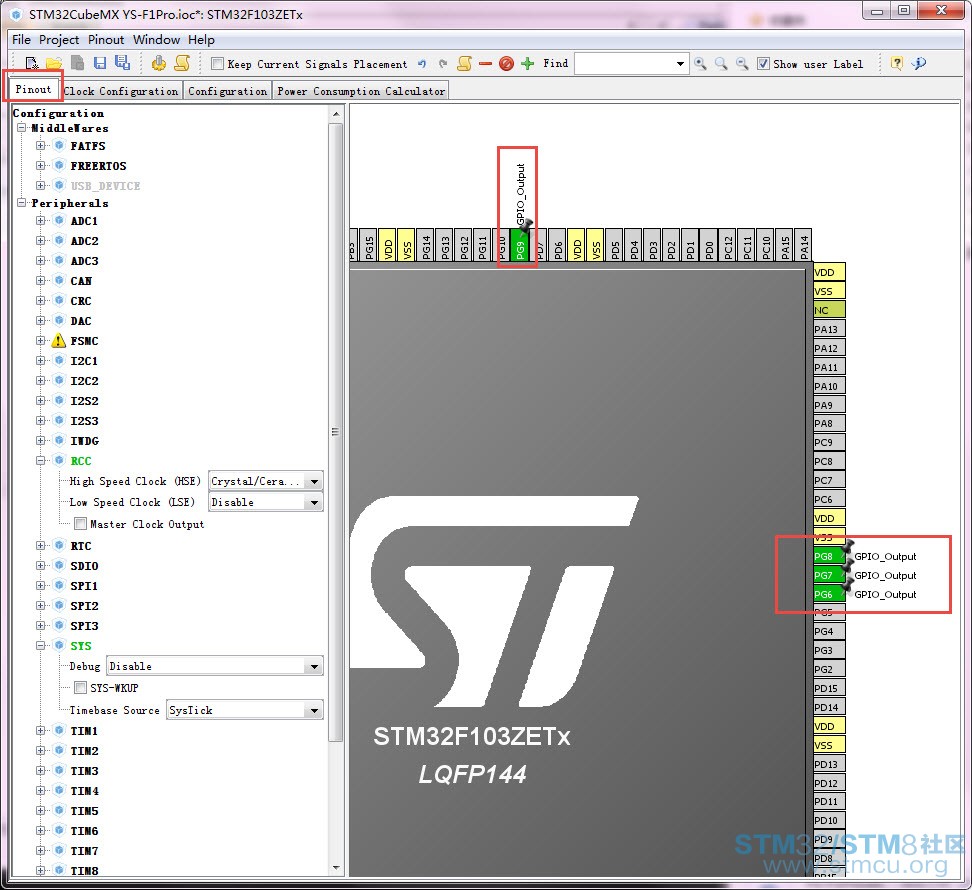Select the TIM1 tree item
The height and width of the screenshot is (890, 972).
[84, 731]
